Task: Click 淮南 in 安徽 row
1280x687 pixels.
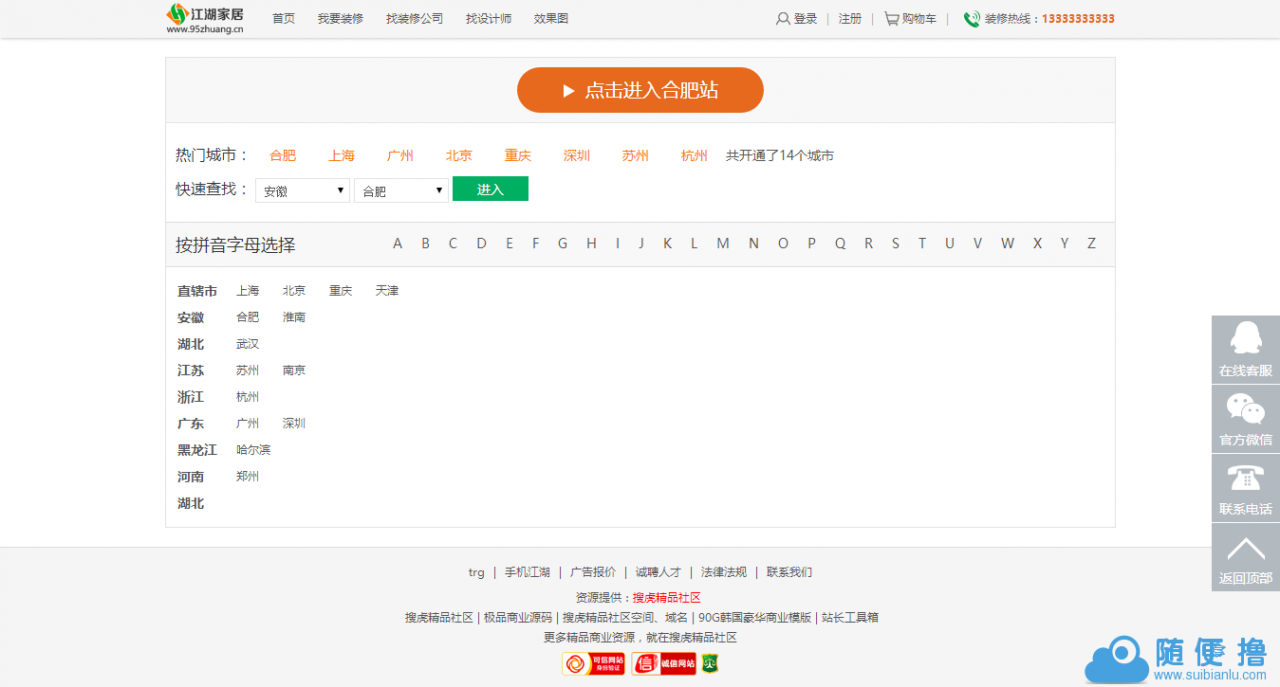Action: [x=294, y=317]
